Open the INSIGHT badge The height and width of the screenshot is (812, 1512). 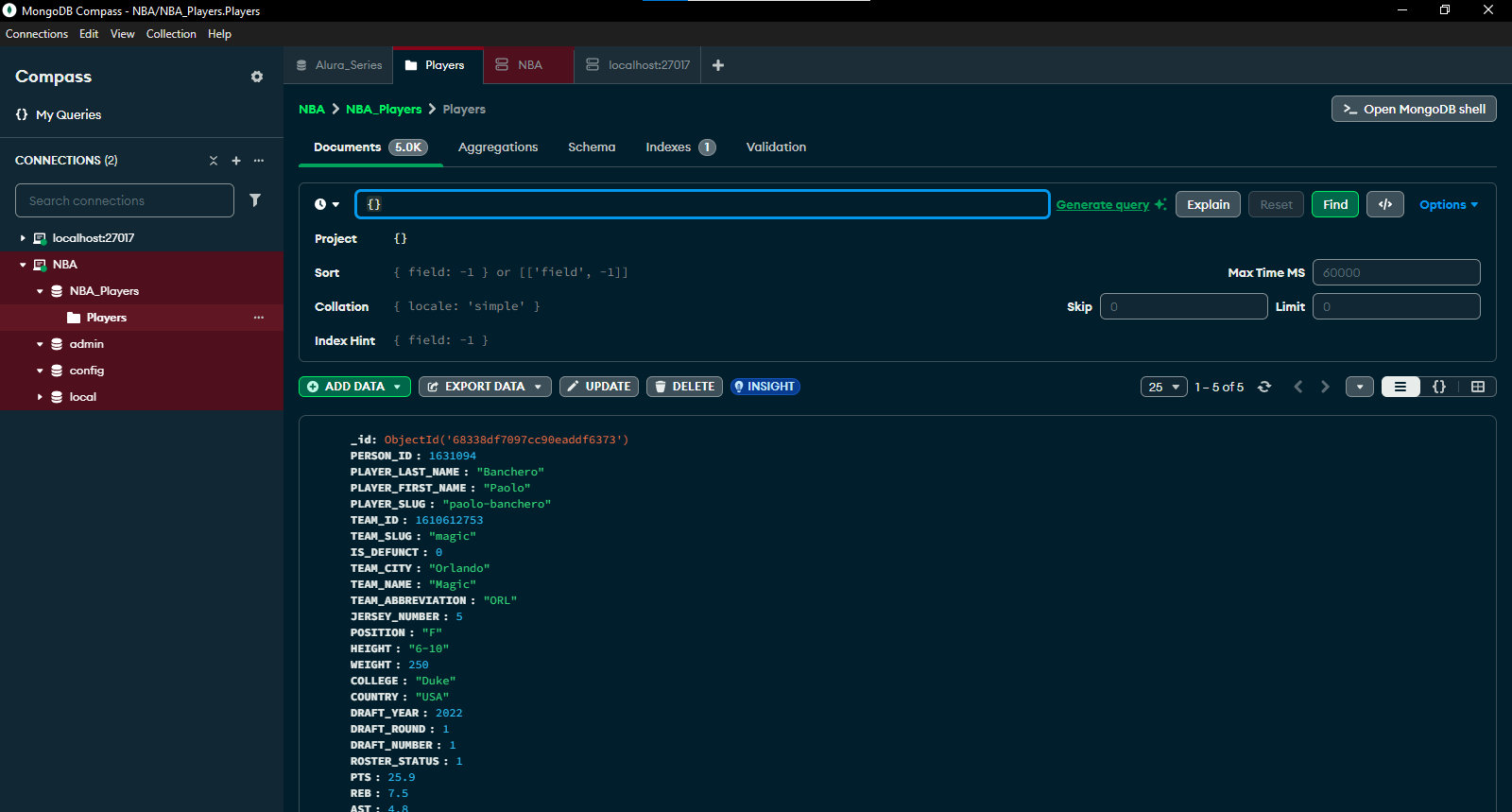765,387
